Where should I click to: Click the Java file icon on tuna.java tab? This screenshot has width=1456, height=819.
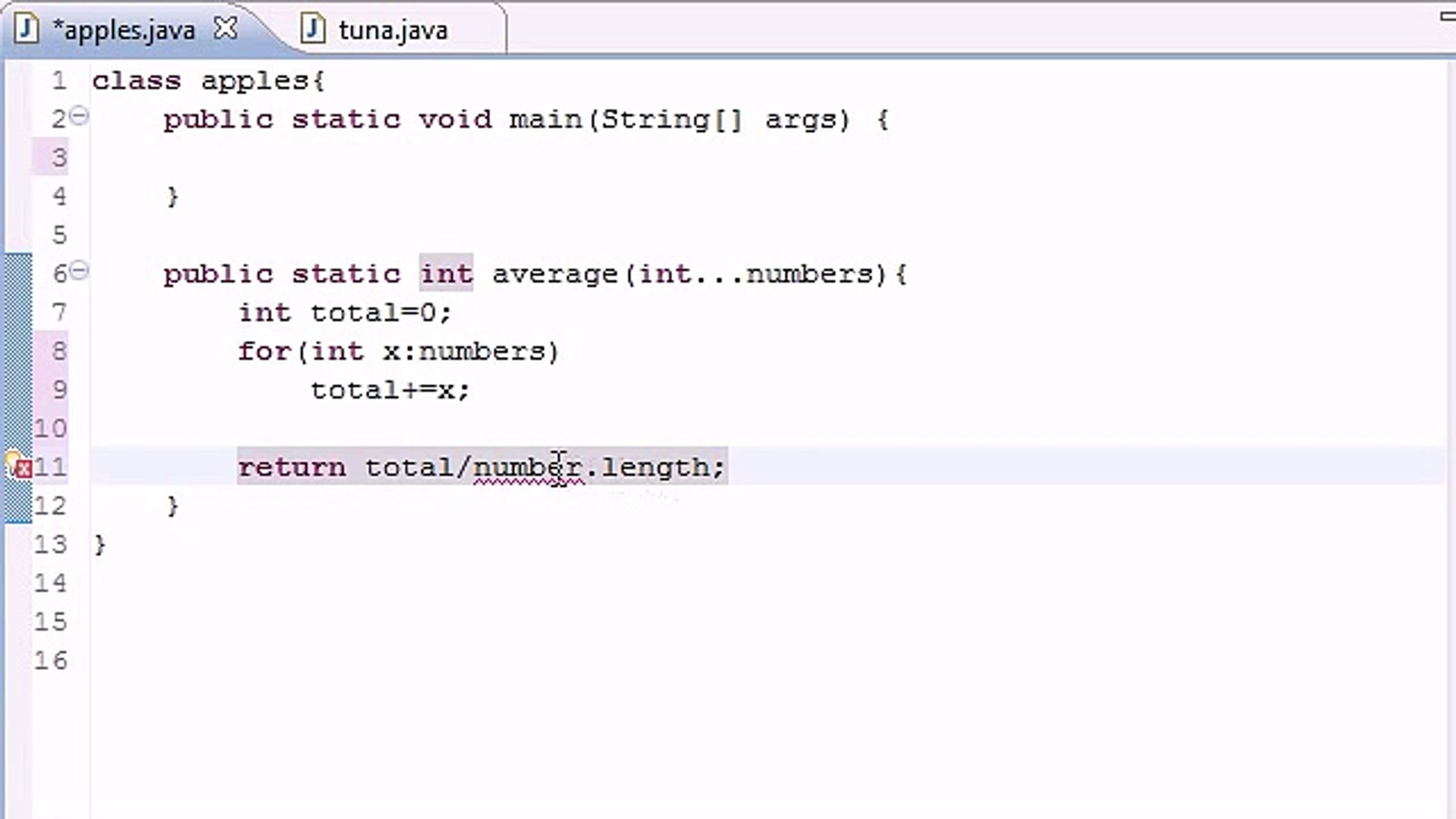point(312,30)
